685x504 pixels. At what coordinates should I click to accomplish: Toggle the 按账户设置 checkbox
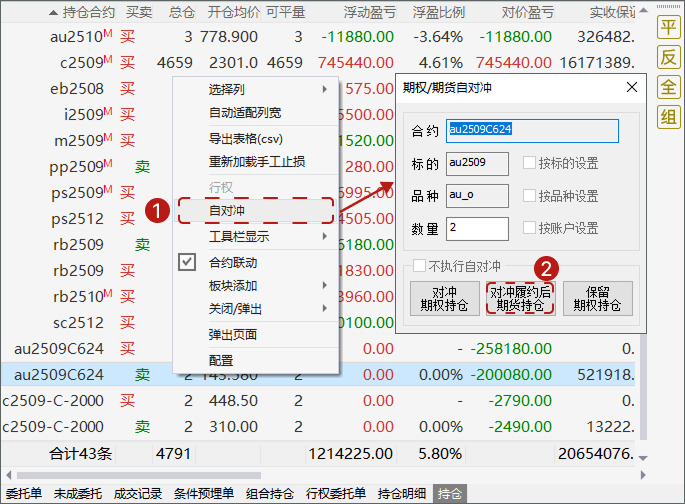coord(528,228)
